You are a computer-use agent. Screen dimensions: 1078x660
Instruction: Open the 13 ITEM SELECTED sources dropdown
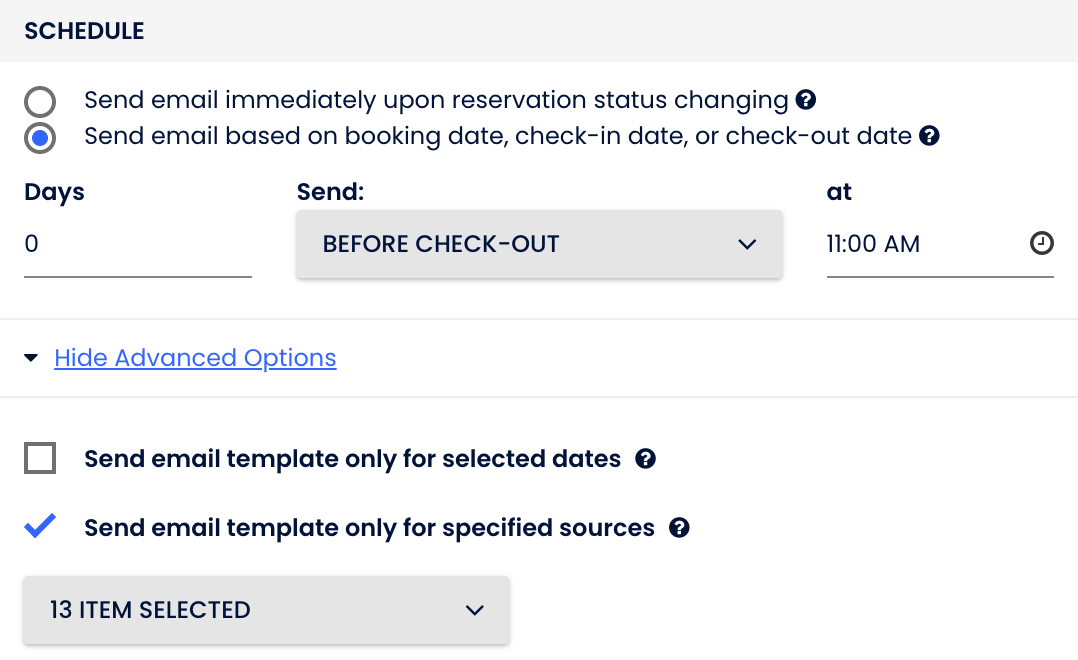tap(266, 610)
